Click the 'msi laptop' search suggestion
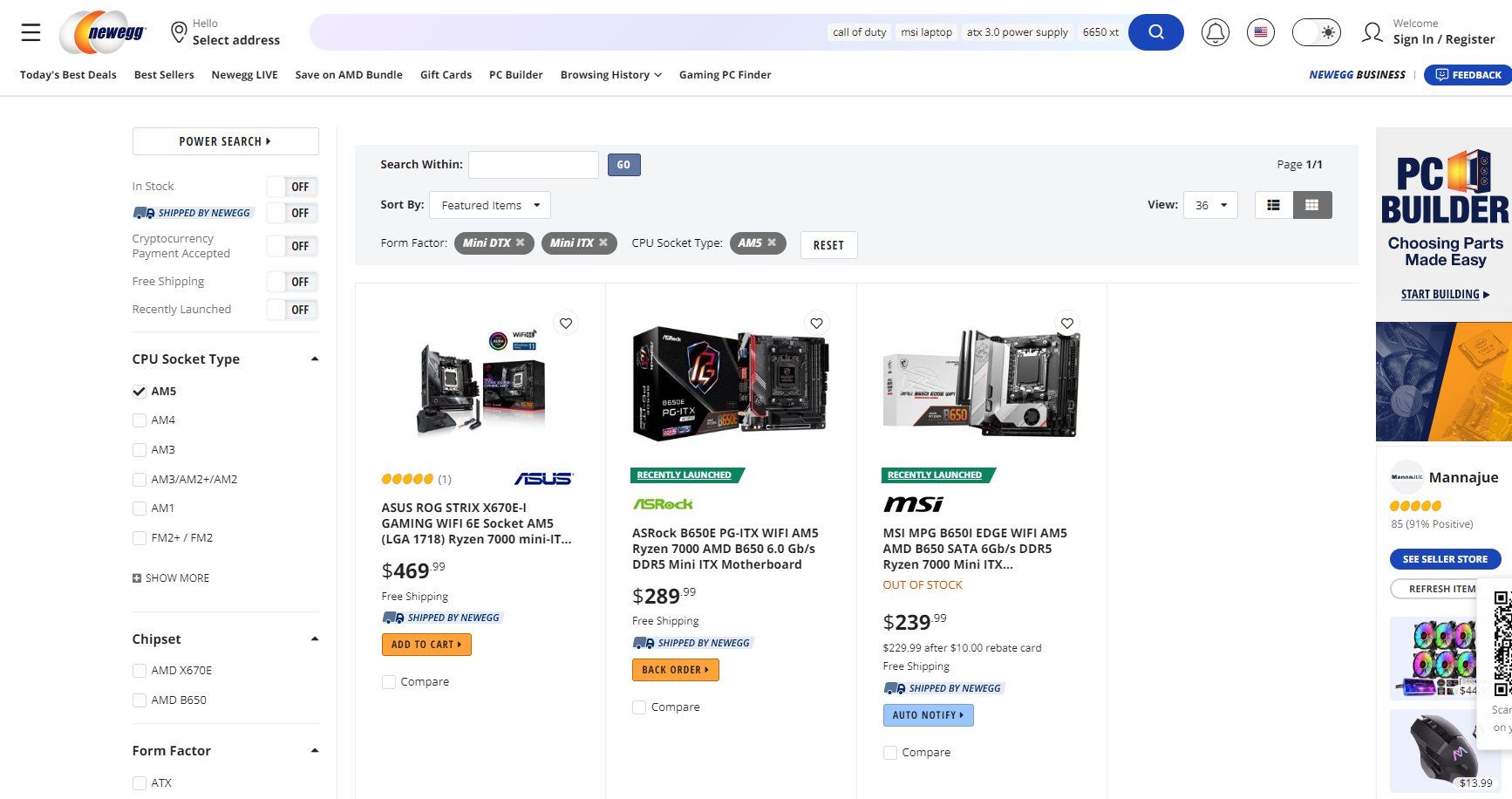This screenshot has height=799, width=1512. 926,32
